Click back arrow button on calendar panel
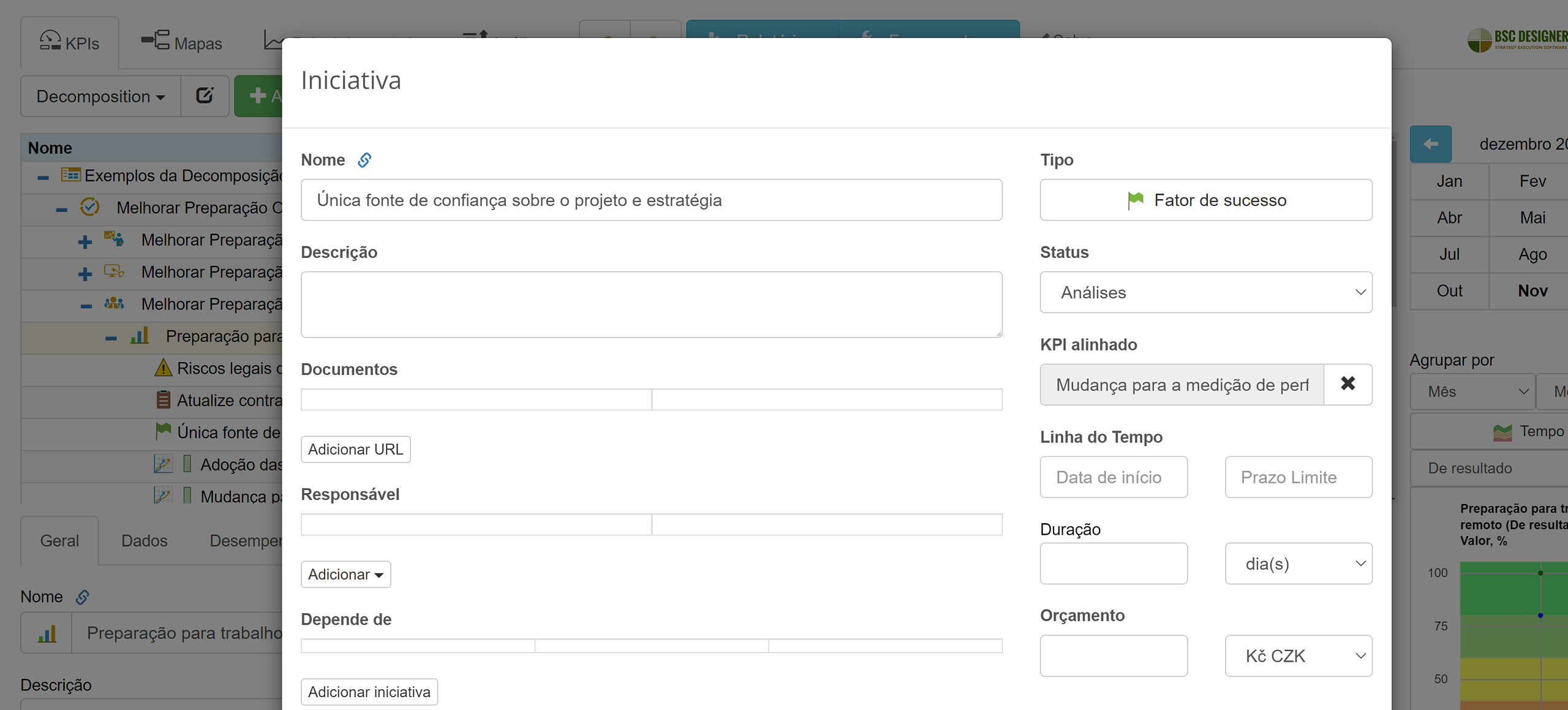The height and width of the screenshot is (710, 1568). coord(1430,144)
